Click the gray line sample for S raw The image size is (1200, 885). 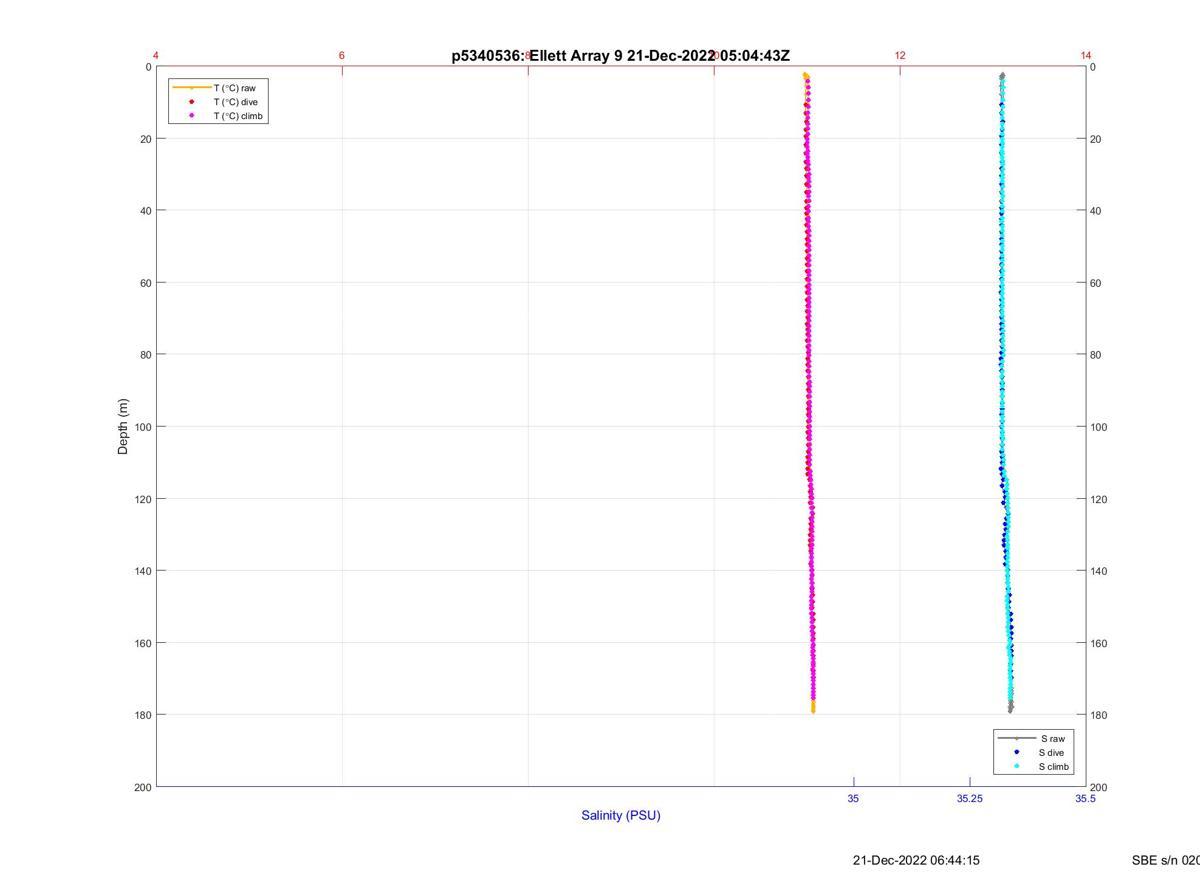(x=1016, y=739)
